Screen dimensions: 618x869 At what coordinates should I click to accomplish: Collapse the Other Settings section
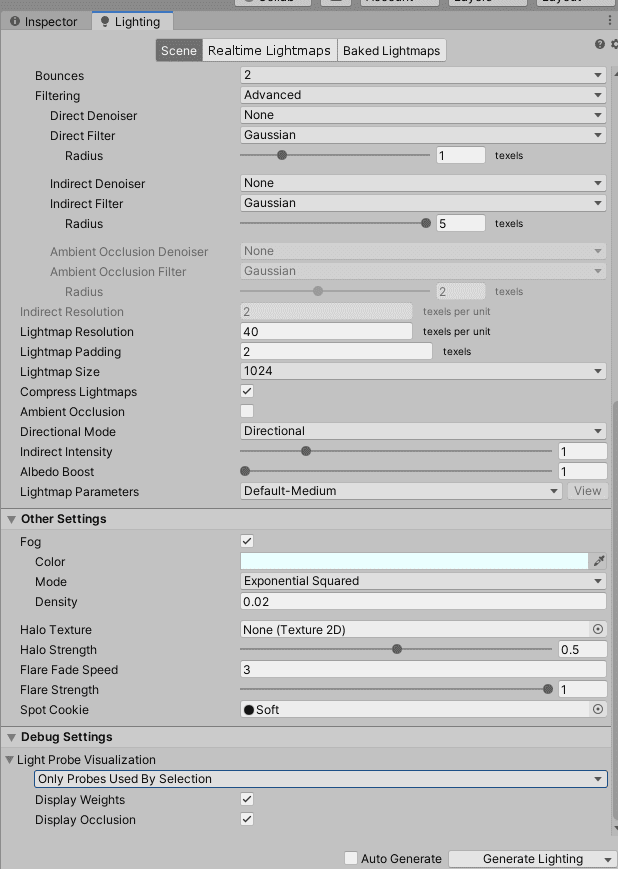(12, 519)
